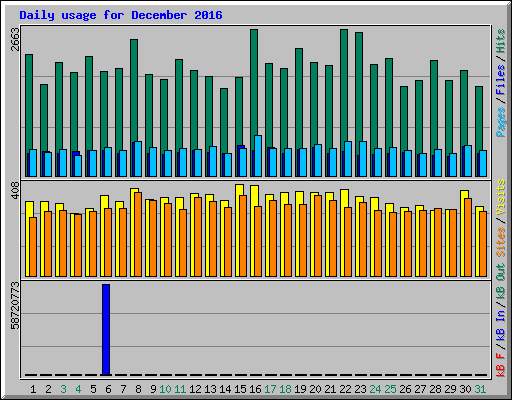Click the green x-axis label for day 24
Image resolution: width=512 pixels, height=400 pixels.
click(375, 389)
